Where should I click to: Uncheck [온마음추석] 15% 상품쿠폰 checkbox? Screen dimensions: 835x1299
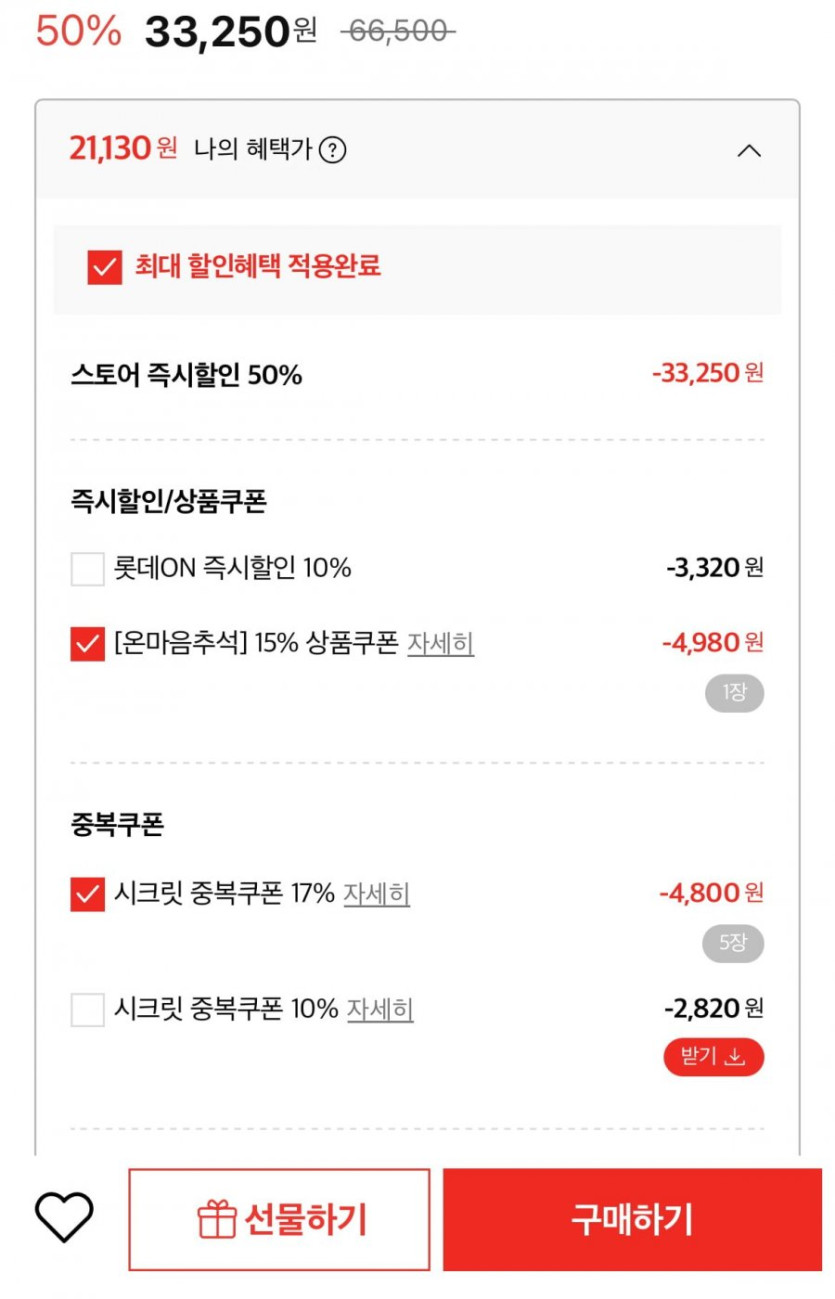tap(88, 643)
